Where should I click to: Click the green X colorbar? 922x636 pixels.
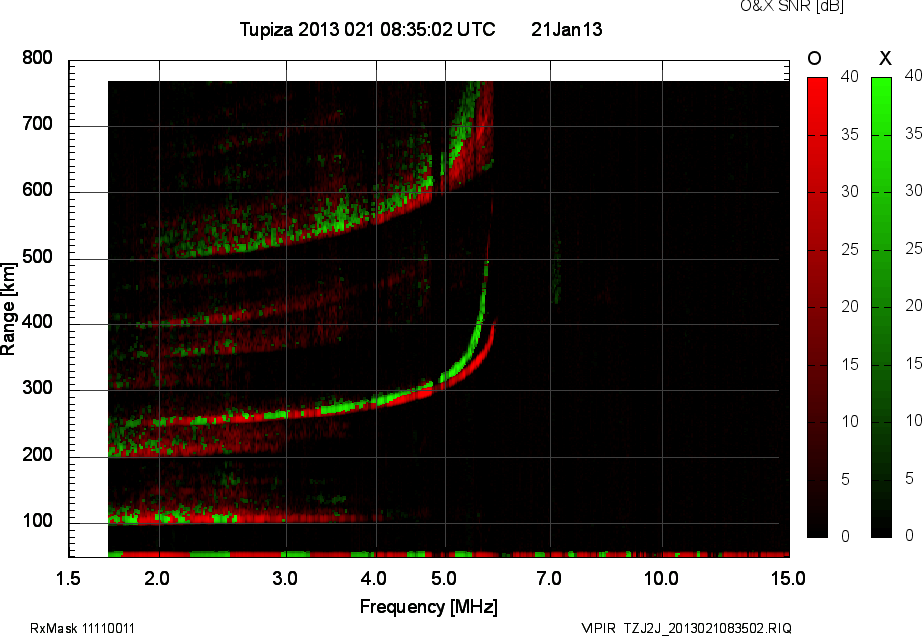881,307
